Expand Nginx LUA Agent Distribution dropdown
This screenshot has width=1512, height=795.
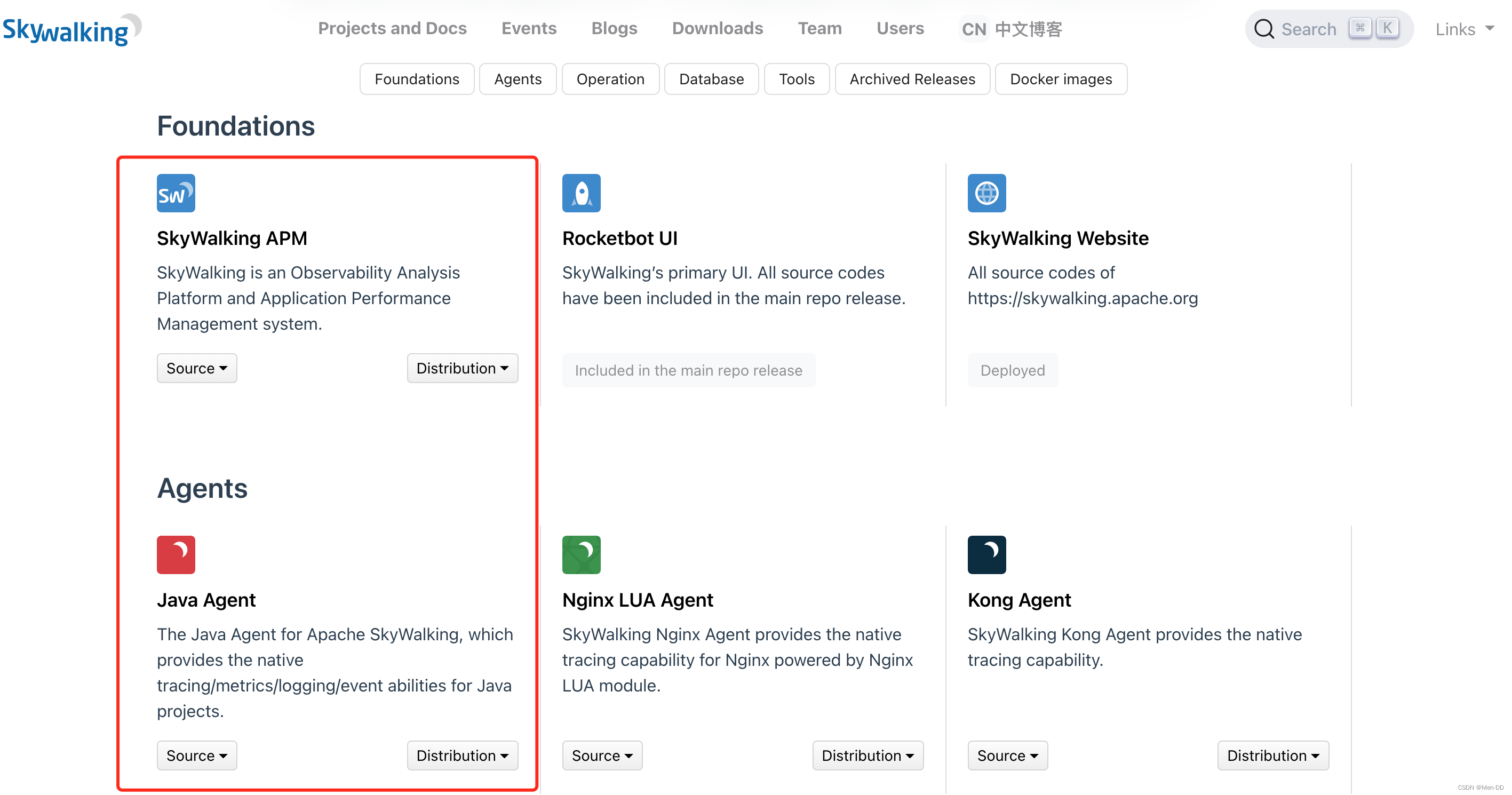pyautogui.click(x=868, y=755)
